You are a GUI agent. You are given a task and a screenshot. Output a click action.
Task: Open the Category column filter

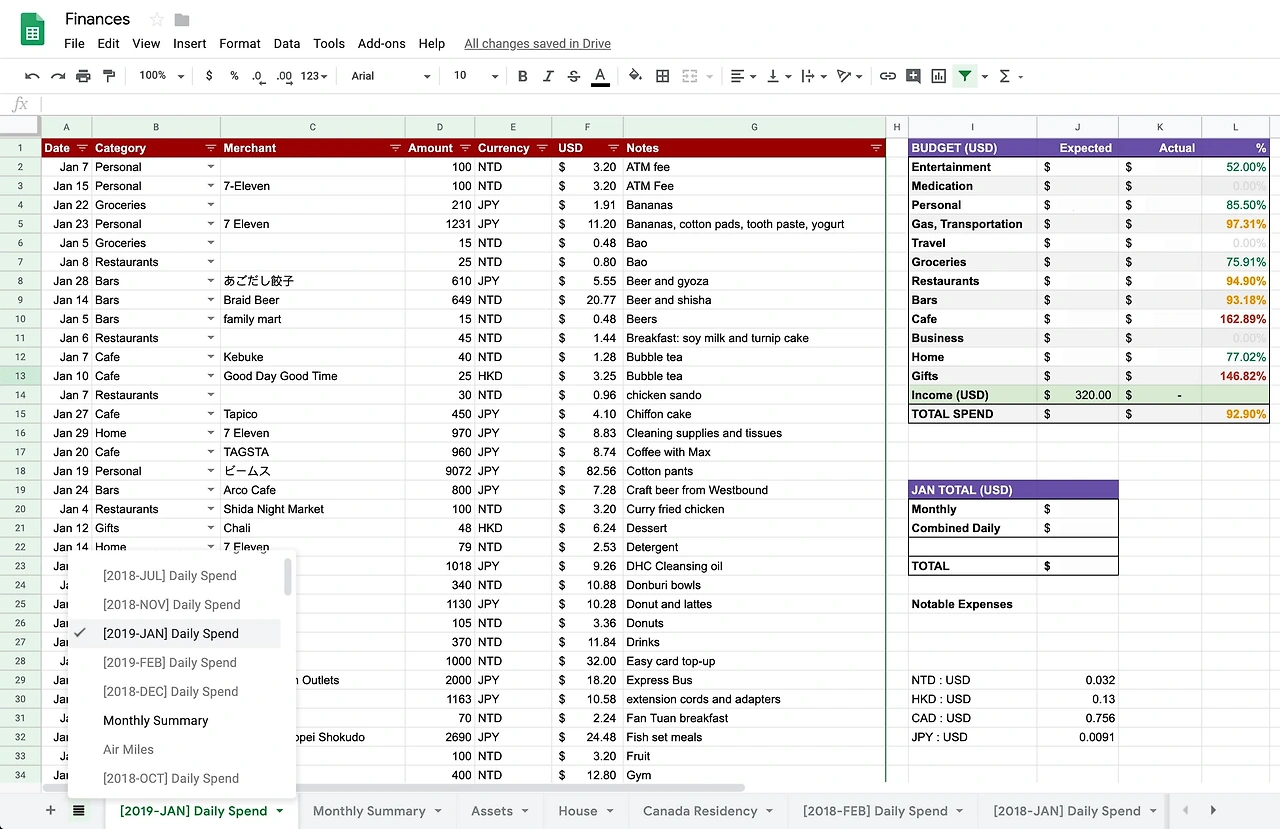pyautogui.click(x=211, y=148)
